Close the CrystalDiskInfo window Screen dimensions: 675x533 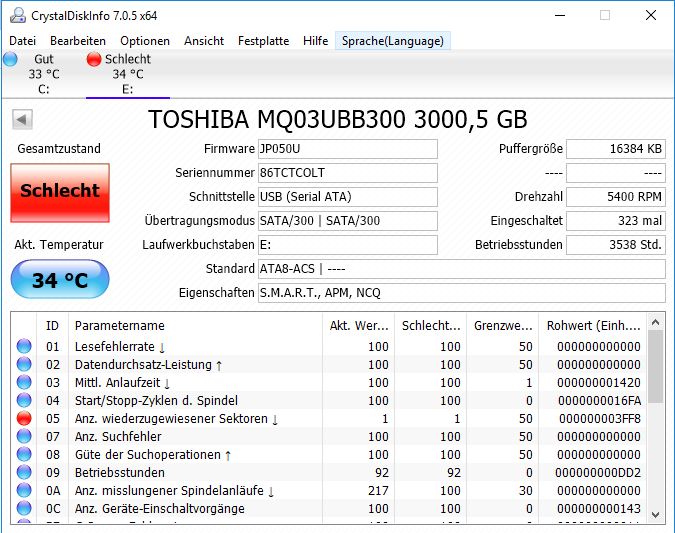coord(651,15)
